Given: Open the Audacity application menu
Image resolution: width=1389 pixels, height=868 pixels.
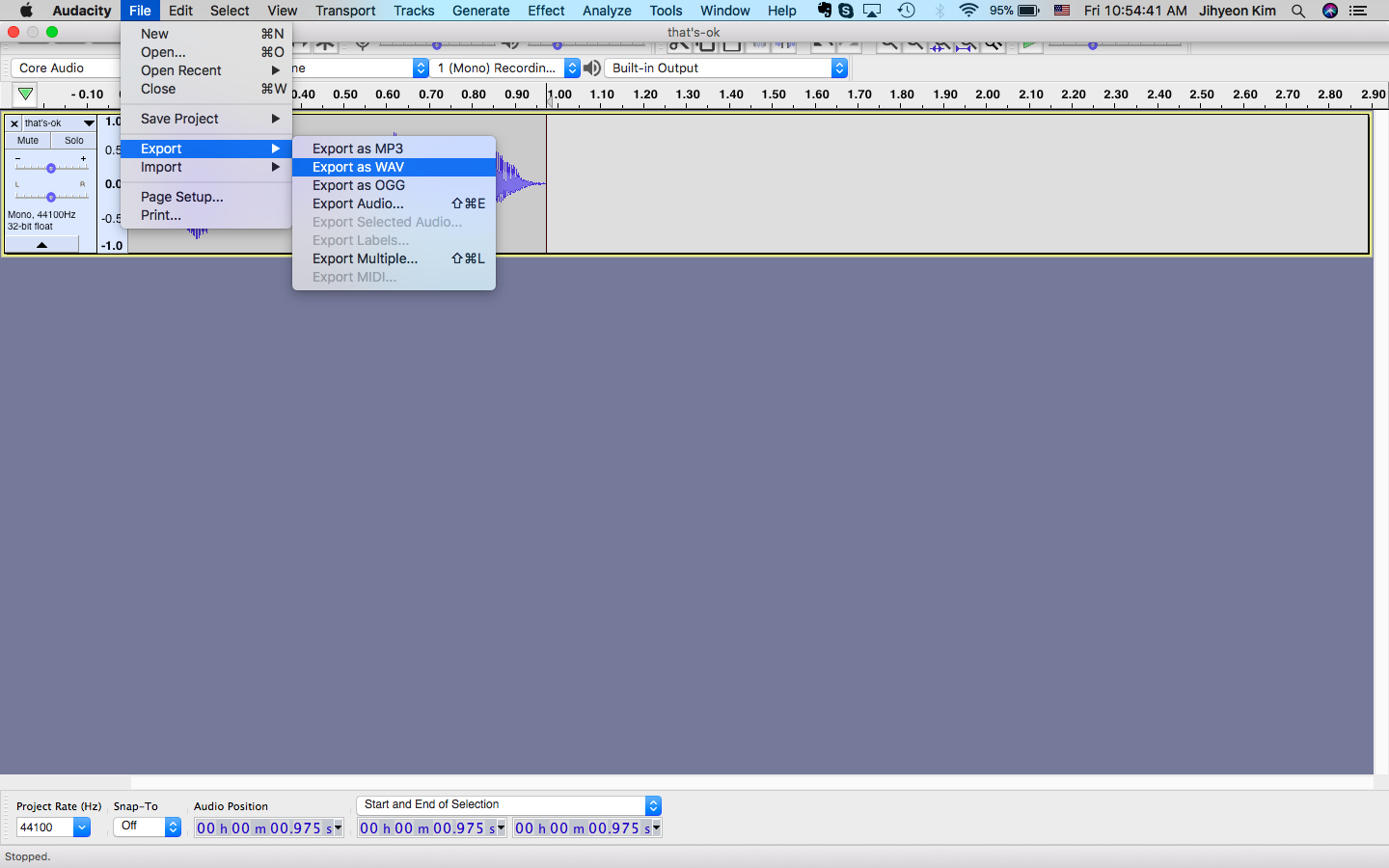Looking at the screenshot, I should point(82,11).
